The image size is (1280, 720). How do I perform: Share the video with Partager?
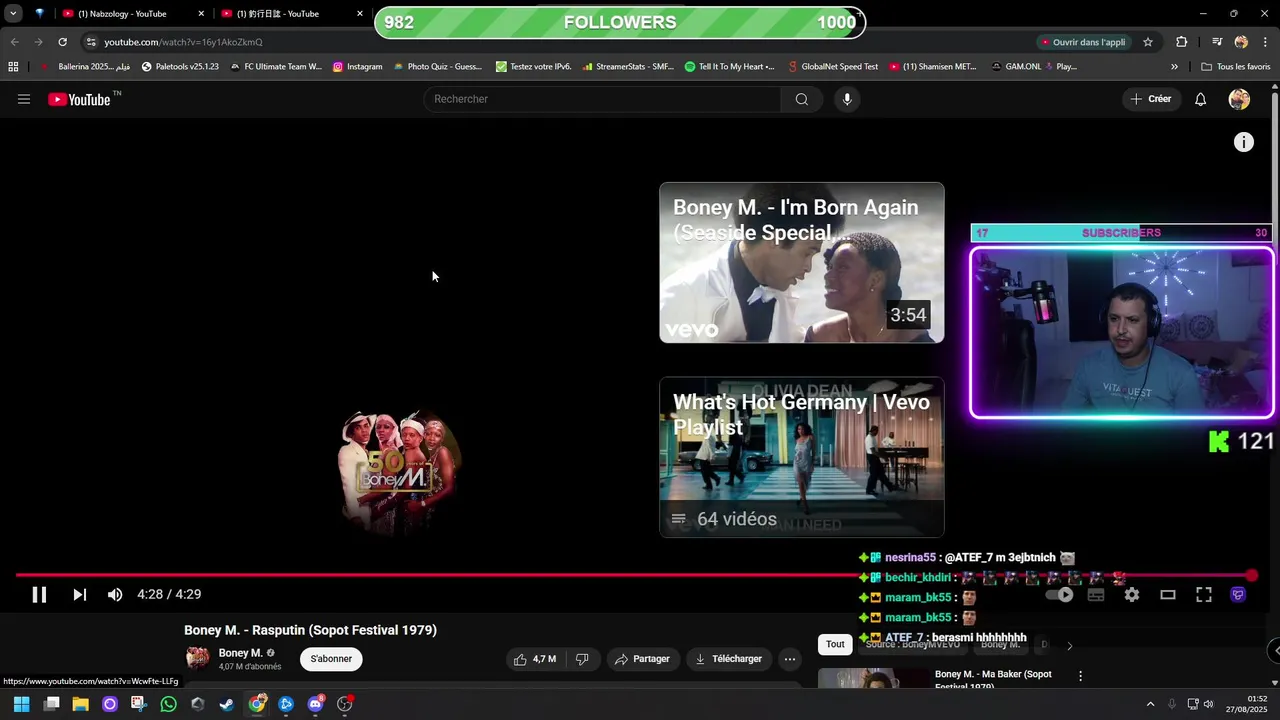(642, 659)
